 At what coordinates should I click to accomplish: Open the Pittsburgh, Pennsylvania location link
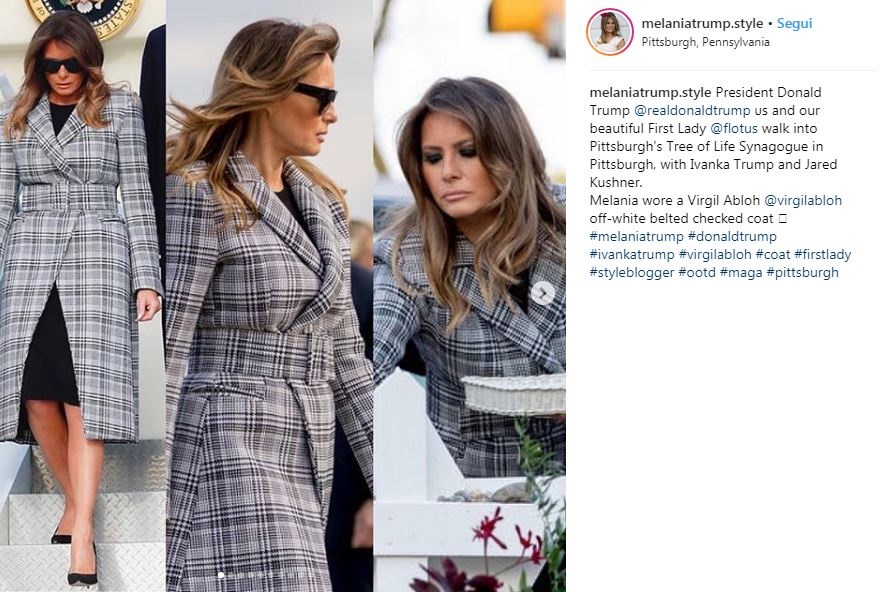tap(705, 42)
